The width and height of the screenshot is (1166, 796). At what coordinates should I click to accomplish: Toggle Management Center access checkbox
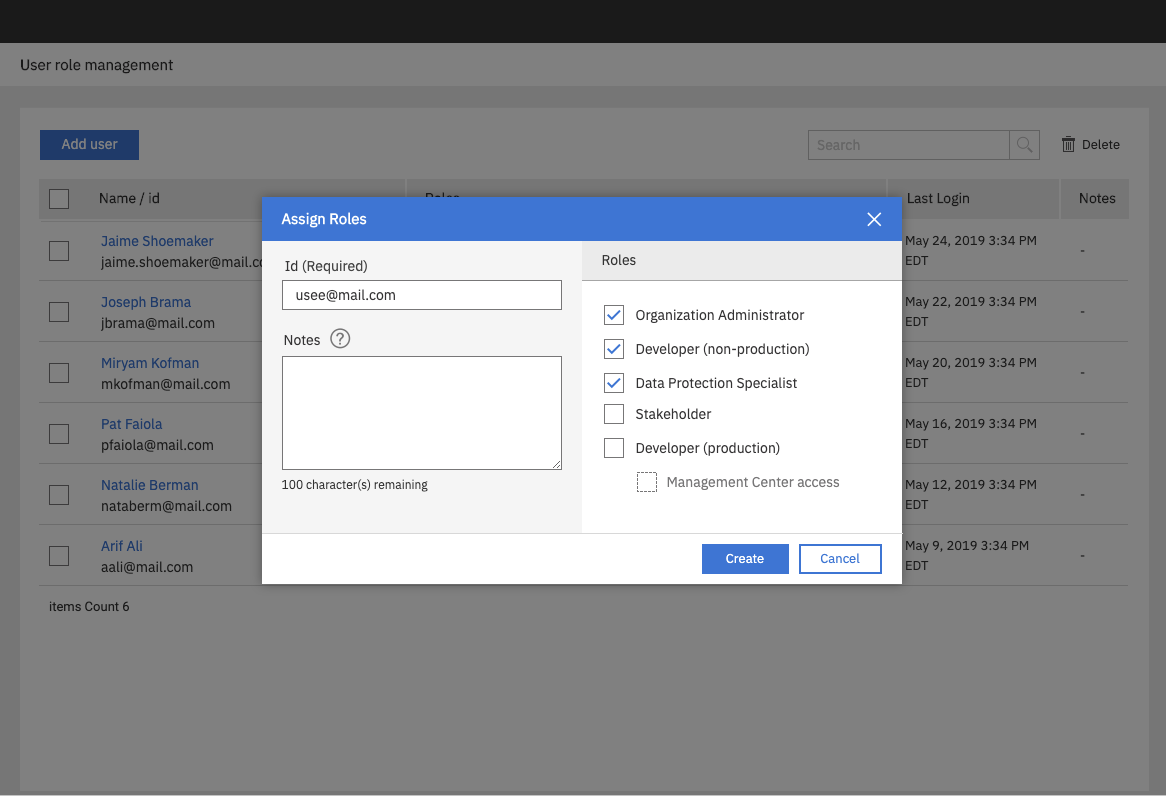pos(647,482)
